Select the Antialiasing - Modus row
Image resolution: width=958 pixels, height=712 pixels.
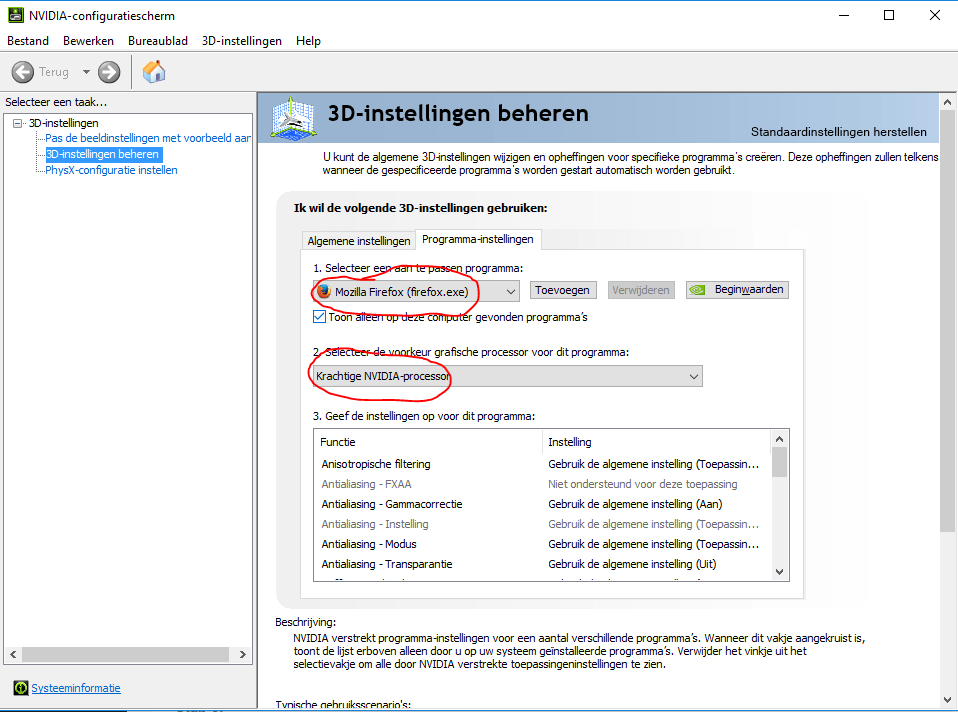pos(543,544)
